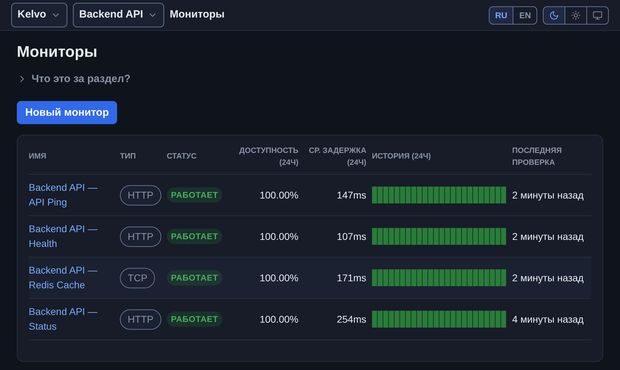The height and width of the screenshot is (370, 620).
Task: Open Backend API — Status monitor
Action: click(63, 319)
